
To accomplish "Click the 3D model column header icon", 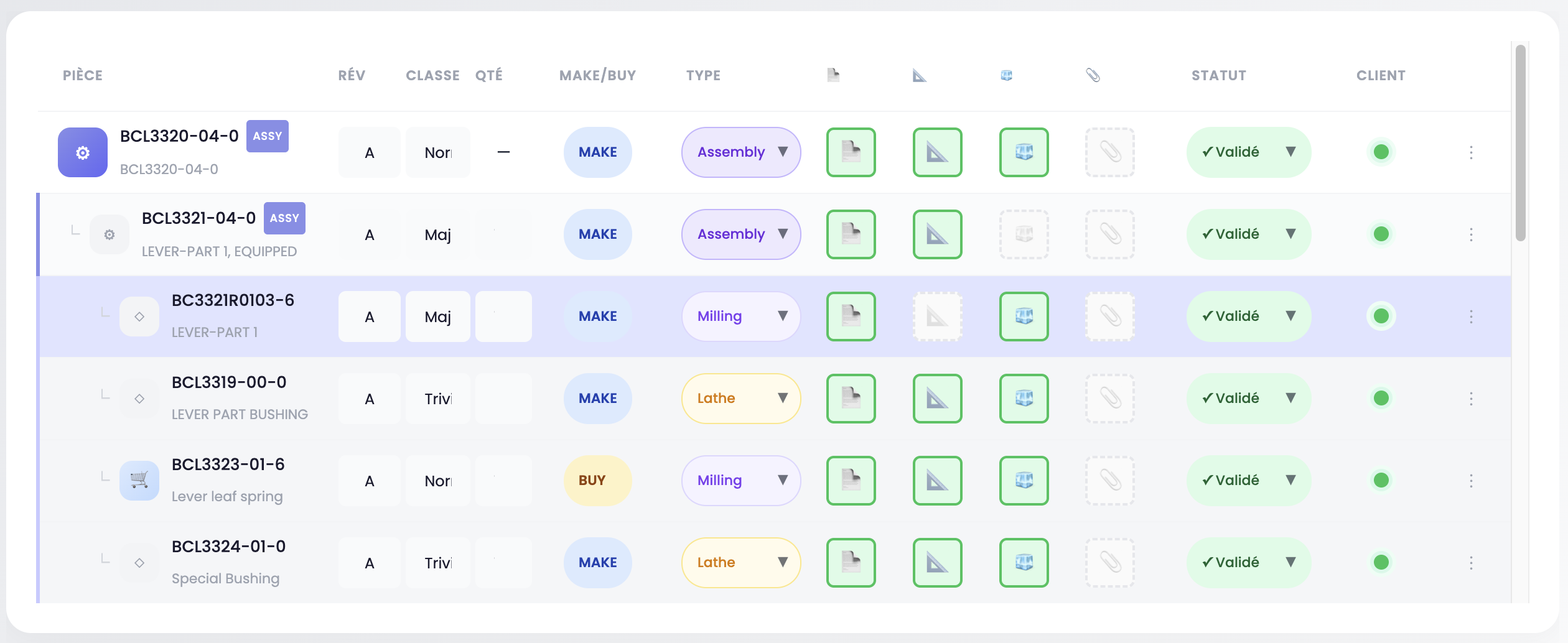I will (x=1006, y=75).
